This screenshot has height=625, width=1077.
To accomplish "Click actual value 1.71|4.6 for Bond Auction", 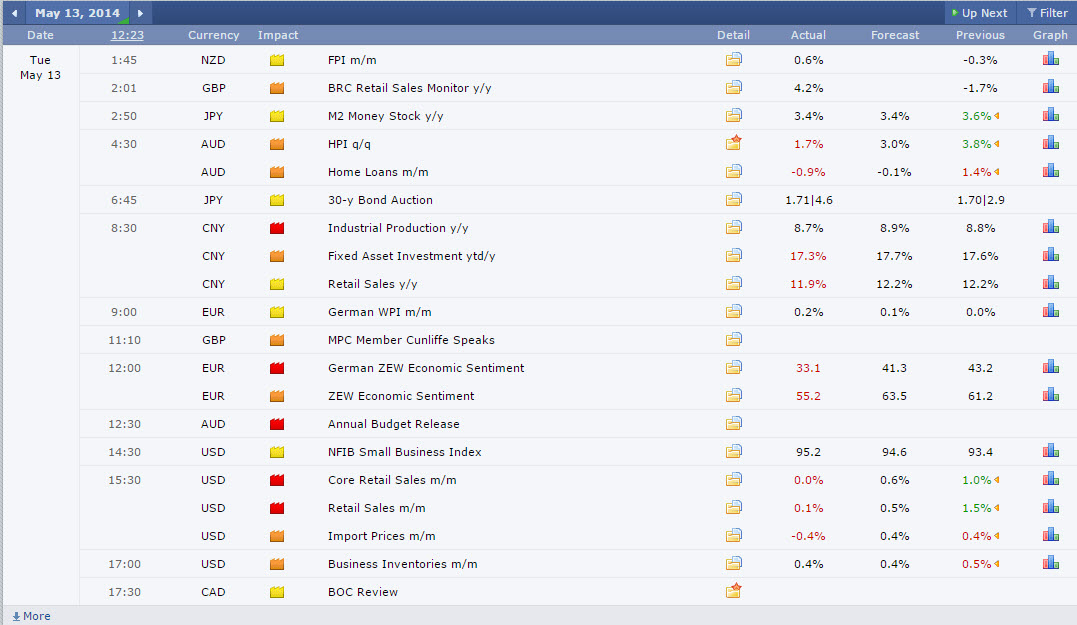I will 808,200.
